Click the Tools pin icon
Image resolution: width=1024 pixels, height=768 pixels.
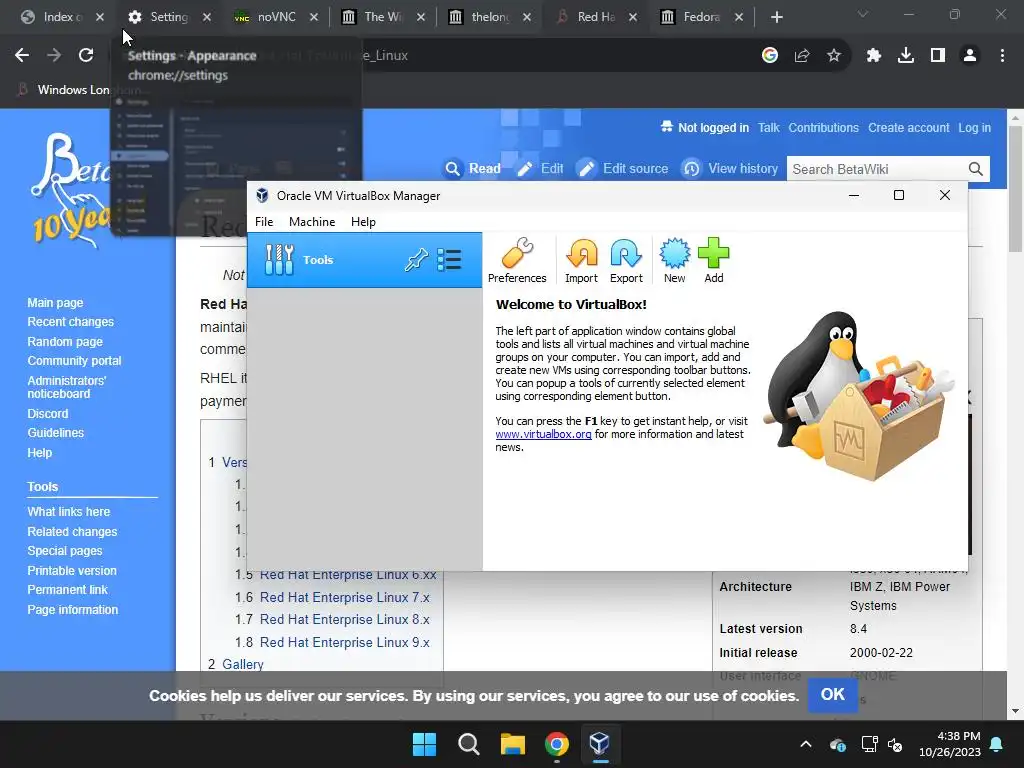click(x=417, y=260)
